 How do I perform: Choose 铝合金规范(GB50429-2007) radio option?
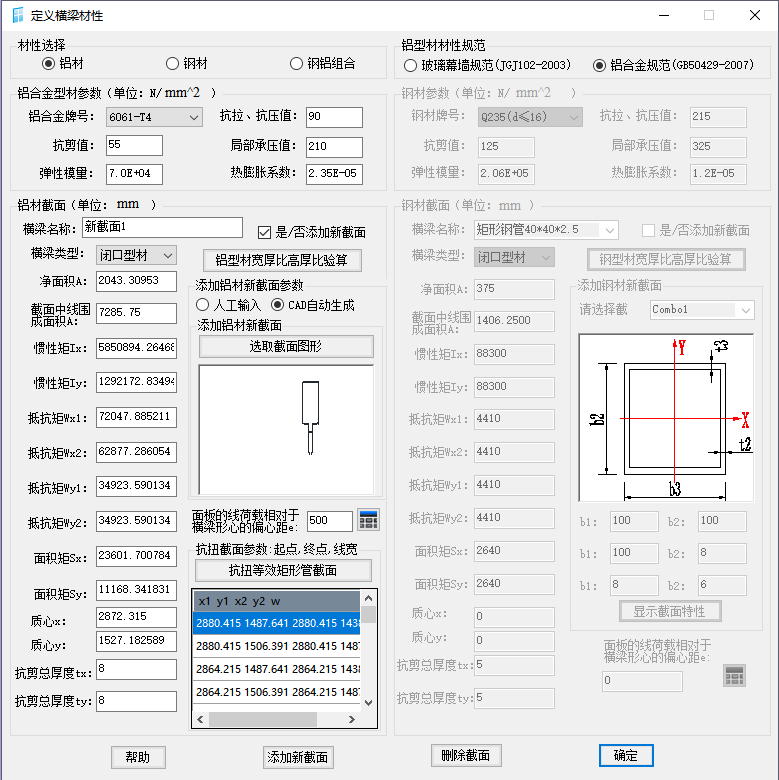pyautogui.click(x=599, y=65)
